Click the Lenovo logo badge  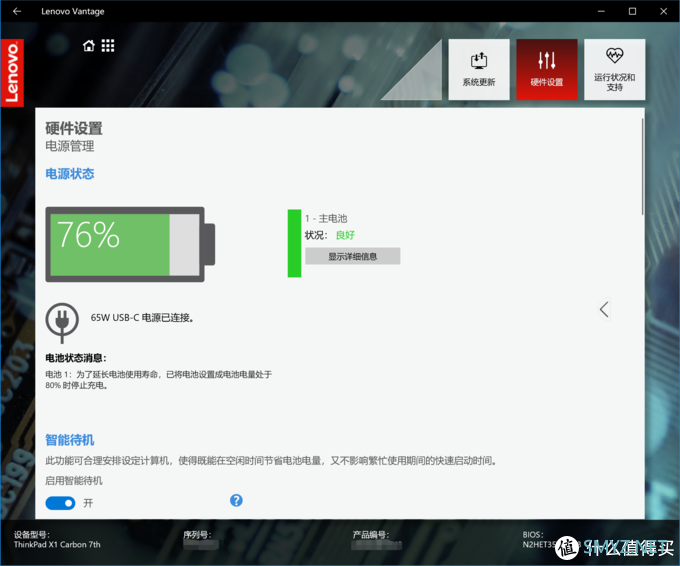pos(12,73)
